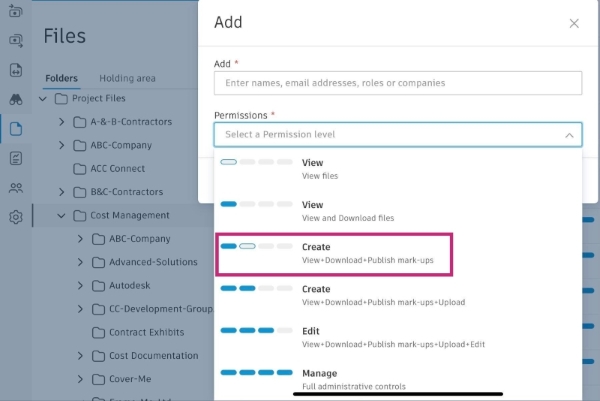Select the Folders tab
Viewport: 600px width, 401px height.
[x=61, y=78]
